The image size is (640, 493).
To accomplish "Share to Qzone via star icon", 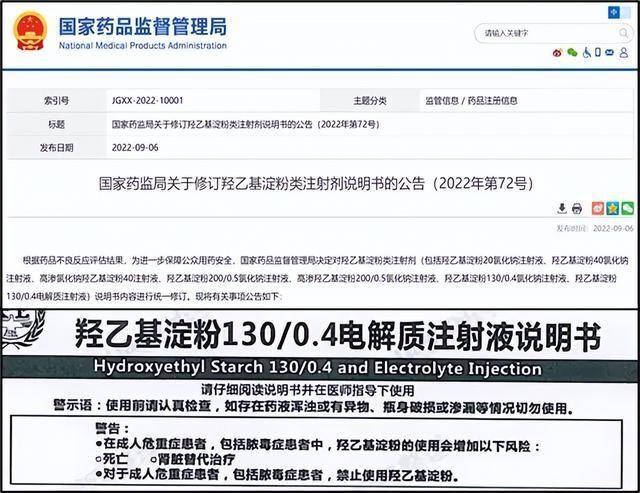I will tap(612, 208).
